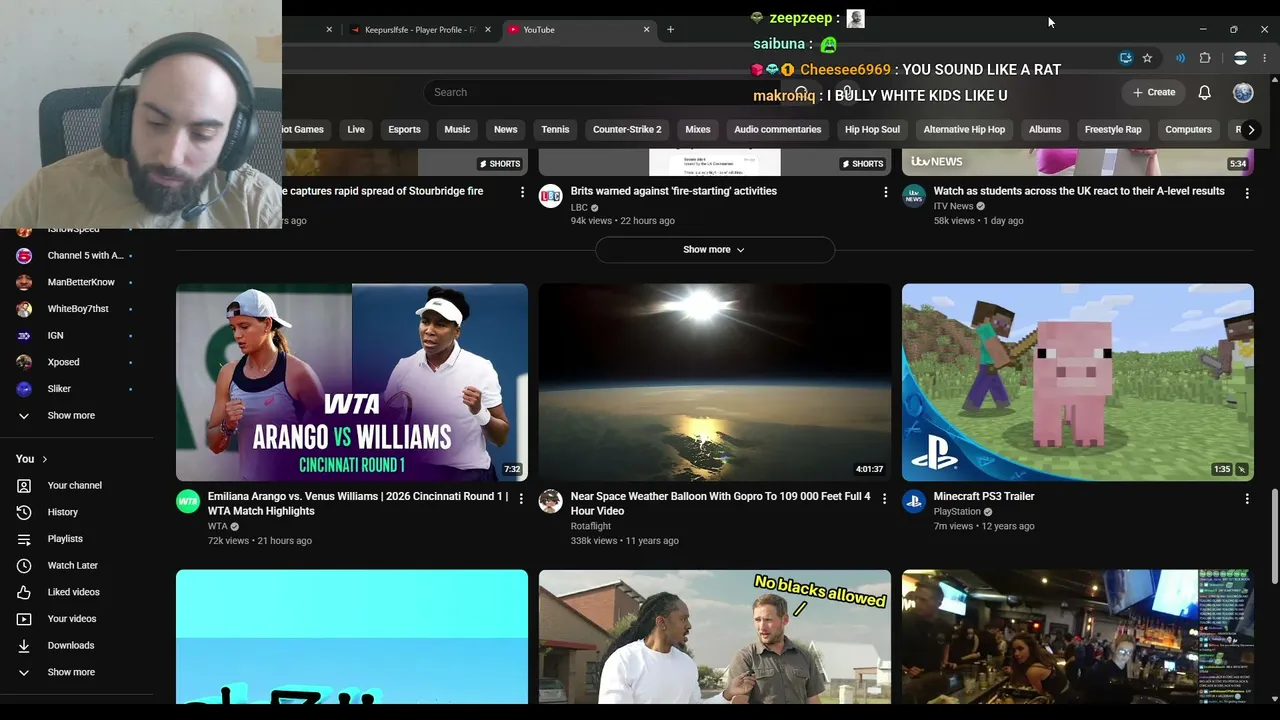1280x720 pixels.
Task: Expand the You section with Show more
Action: (76, 672)
